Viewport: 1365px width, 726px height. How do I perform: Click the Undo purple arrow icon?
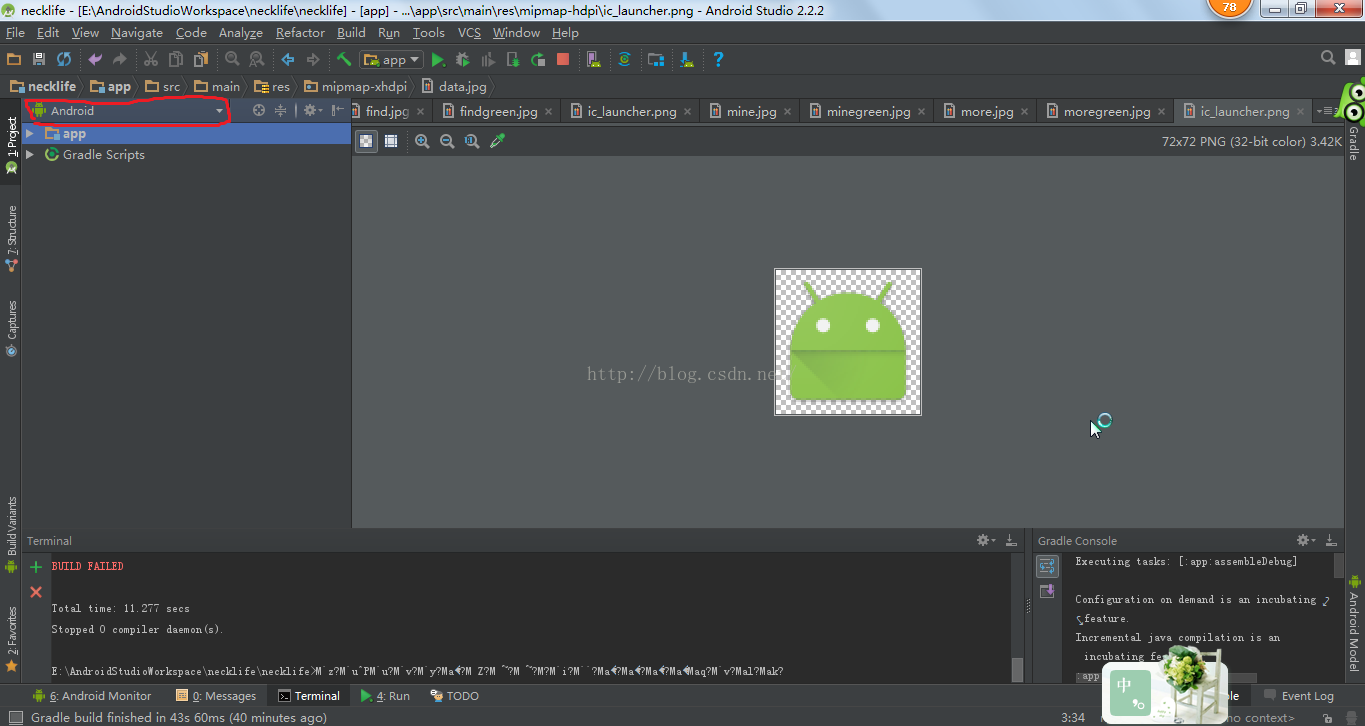(x=95, y=59)
